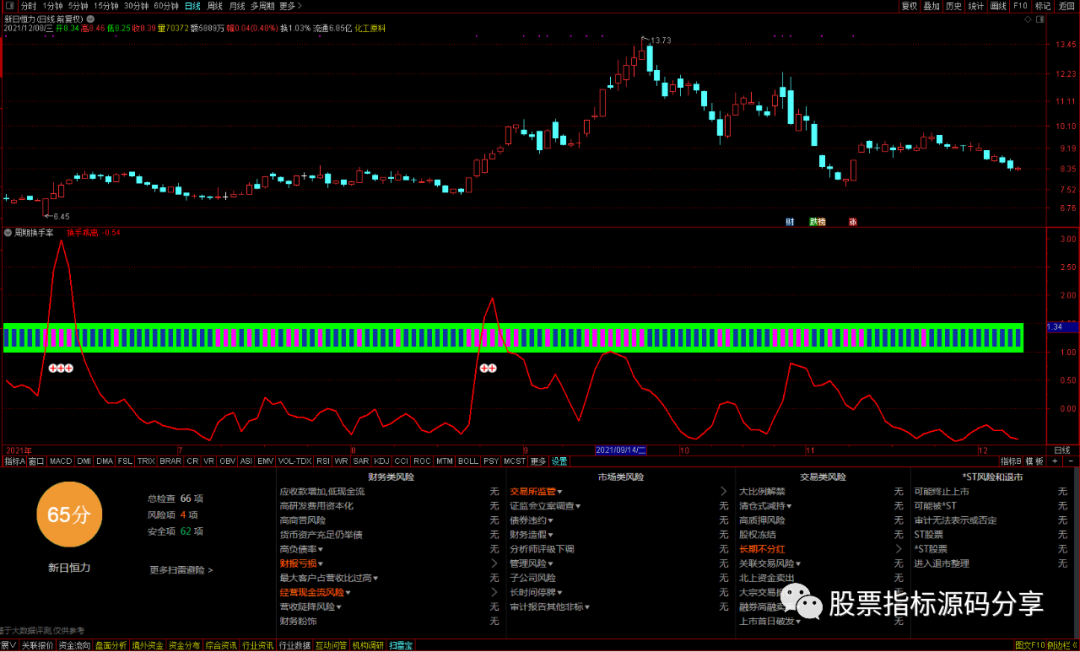Select the KDJ indicator
Screen dimensions: 1080x652
[x=382, y=461]
